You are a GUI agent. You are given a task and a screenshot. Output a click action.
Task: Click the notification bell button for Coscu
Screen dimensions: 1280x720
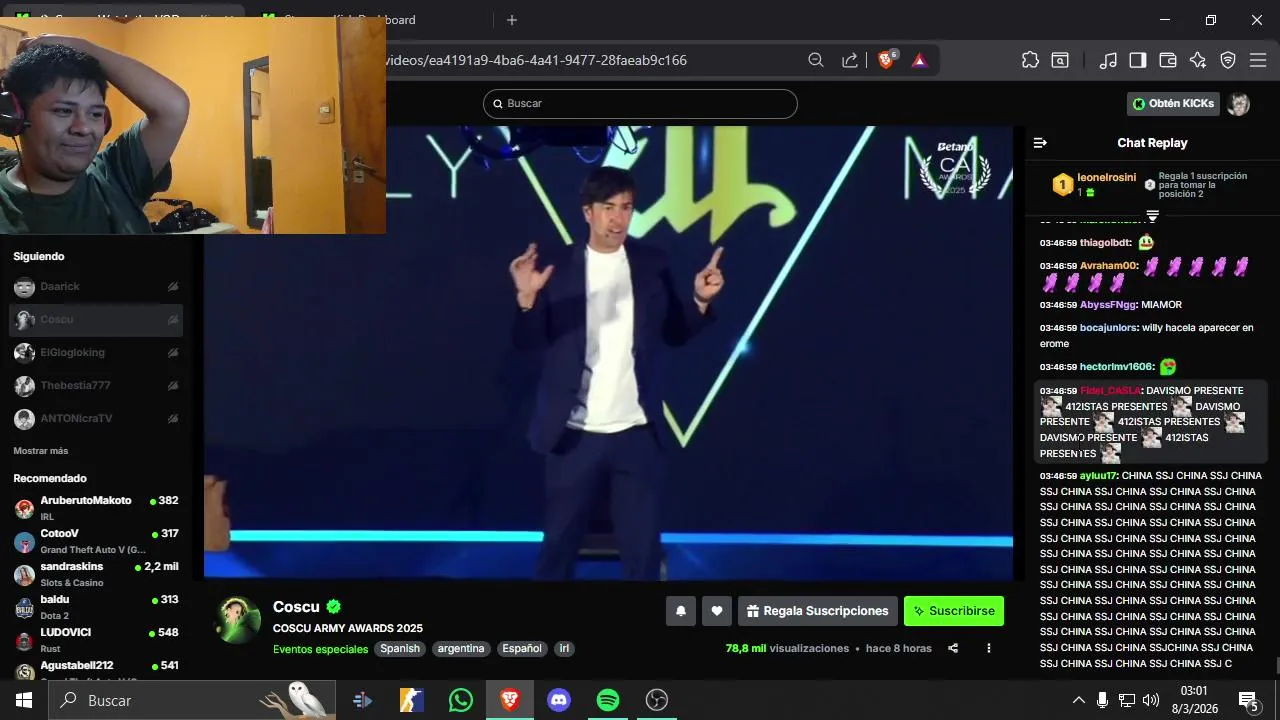coord(681,611)
